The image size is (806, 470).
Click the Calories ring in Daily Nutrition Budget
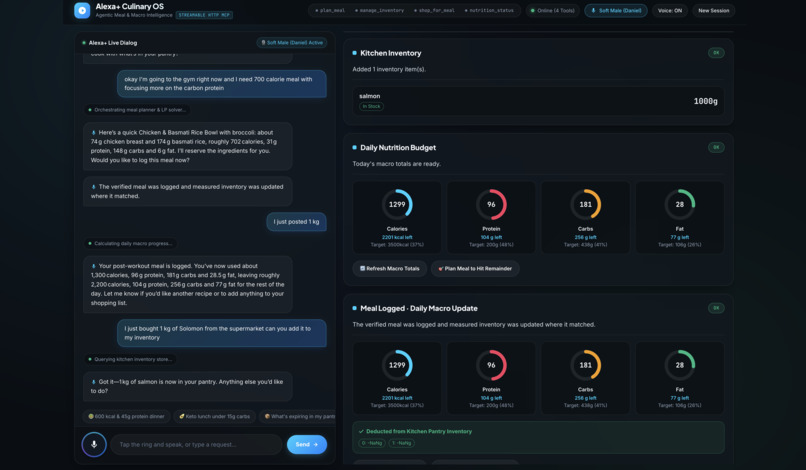397,204
